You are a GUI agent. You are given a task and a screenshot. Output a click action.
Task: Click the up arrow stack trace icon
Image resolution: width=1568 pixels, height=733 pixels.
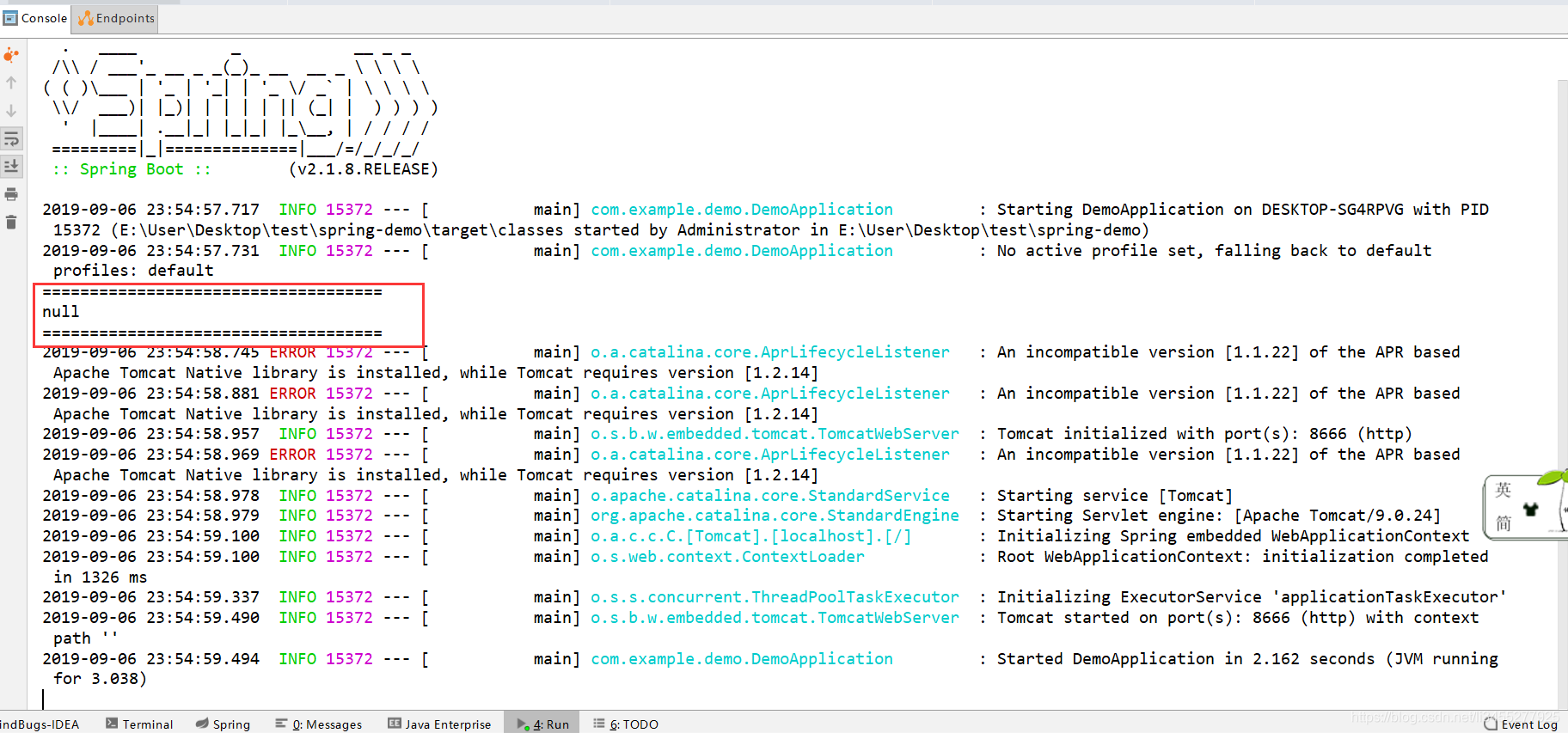click(11, 82)
